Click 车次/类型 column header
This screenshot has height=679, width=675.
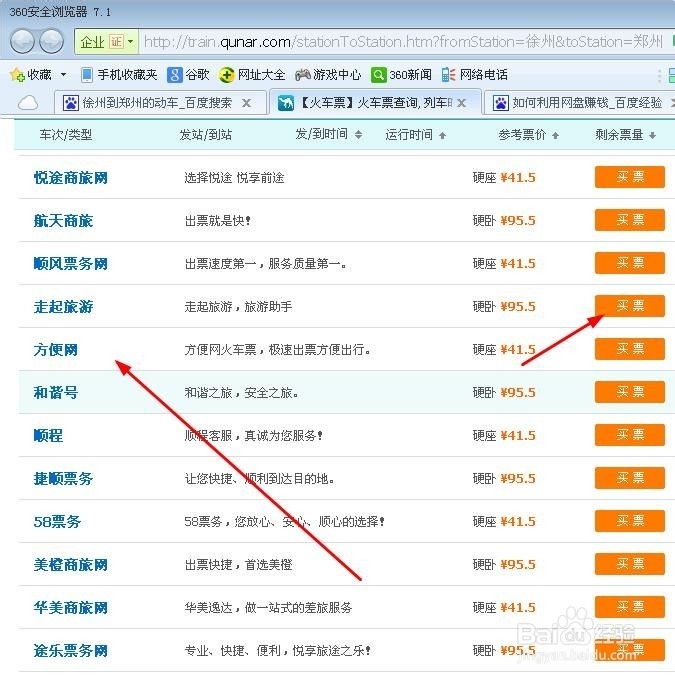[x=66, y=135]
